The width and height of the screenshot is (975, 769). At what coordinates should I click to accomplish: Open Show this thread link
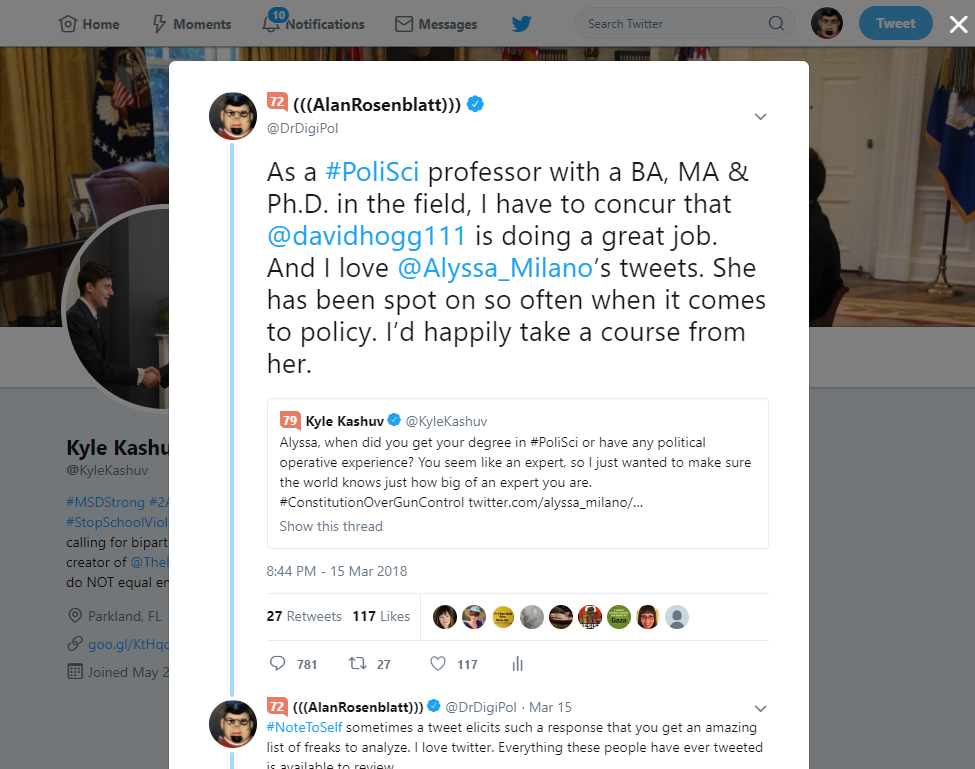point(331,527)
